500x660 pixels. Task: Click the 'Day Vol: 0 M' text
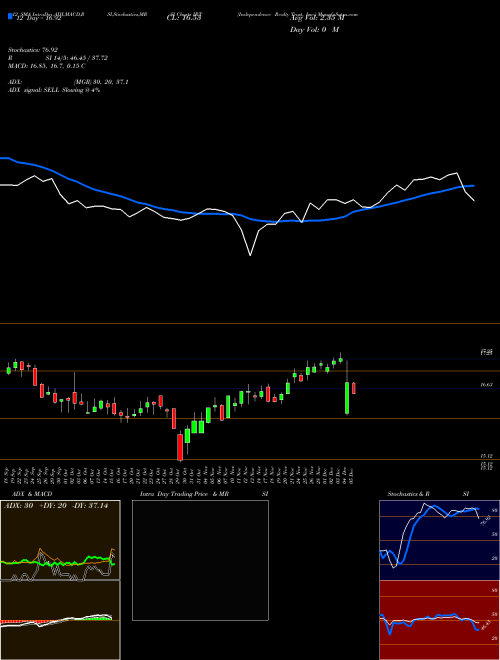(314, 30)
